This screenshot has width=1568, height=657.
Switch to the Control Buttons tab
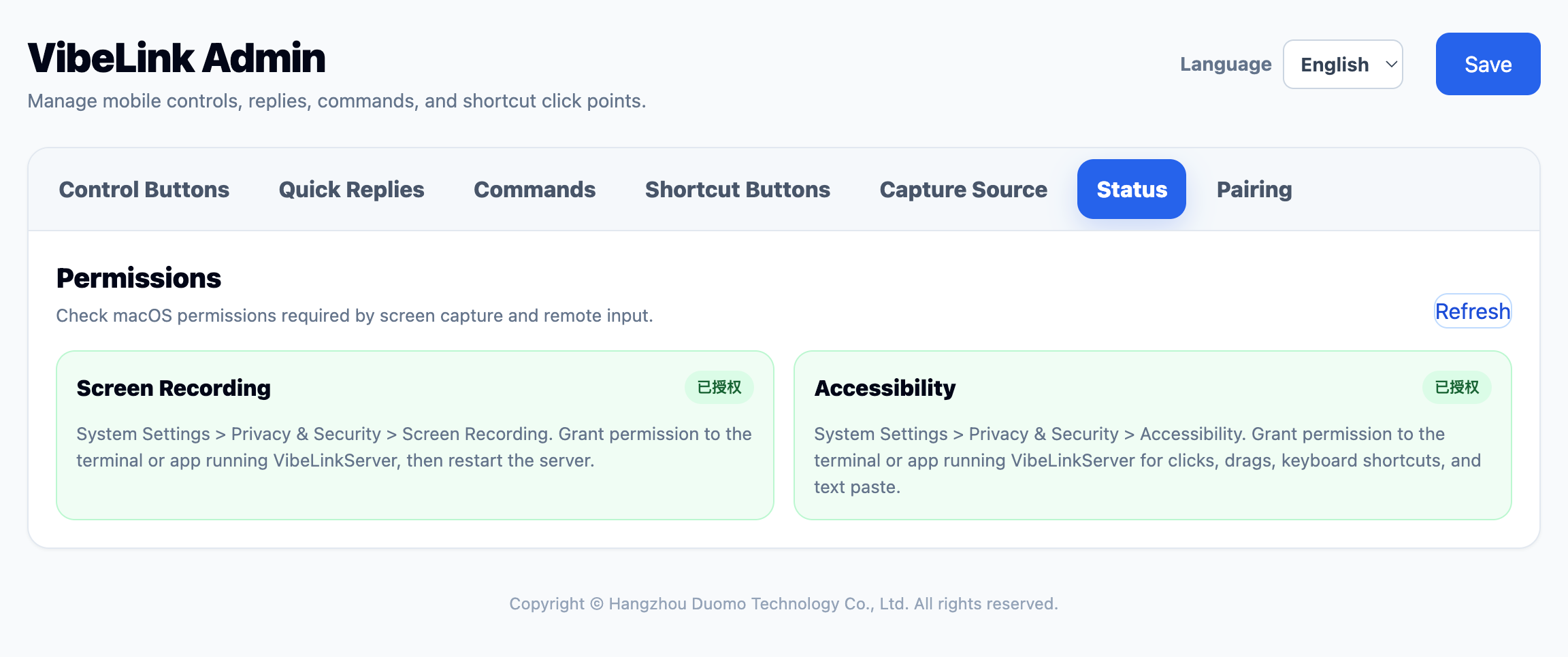point(144,190)
